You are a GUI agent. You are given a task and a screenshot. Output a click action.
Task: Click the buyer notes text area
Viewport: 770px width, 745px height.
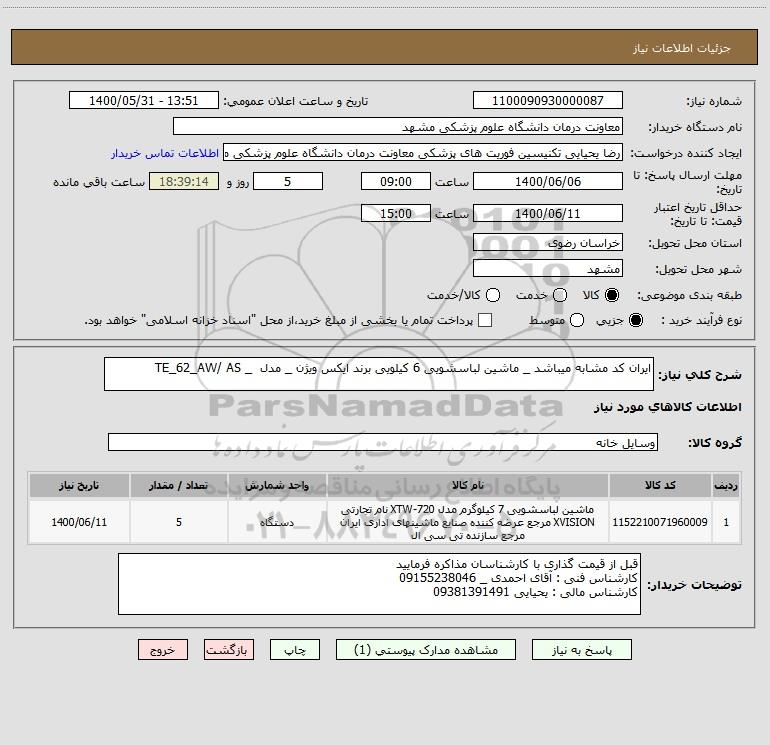(379, 584)
